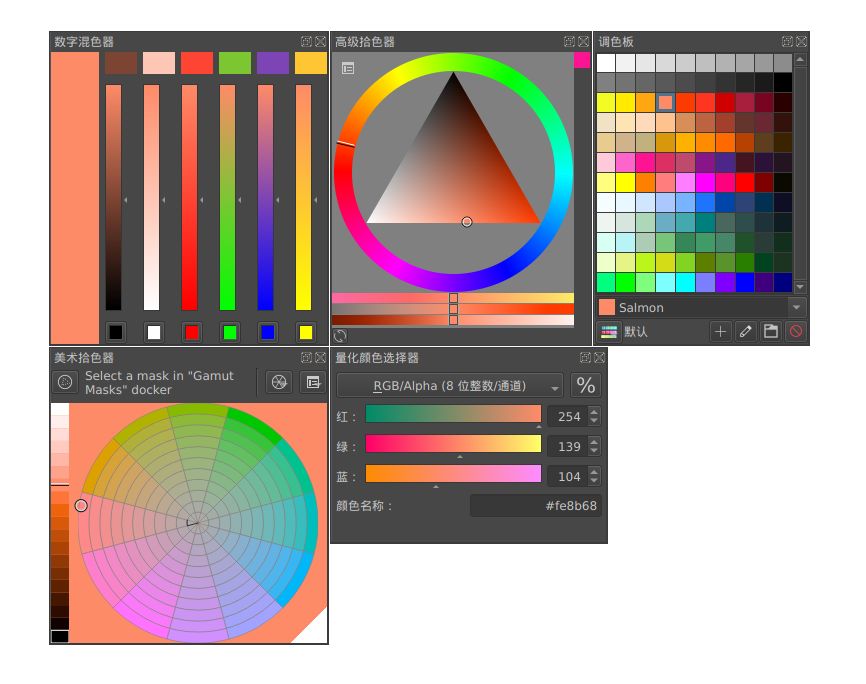
Task: Click the folder icon in palette docker
Action: click(771, 332)
